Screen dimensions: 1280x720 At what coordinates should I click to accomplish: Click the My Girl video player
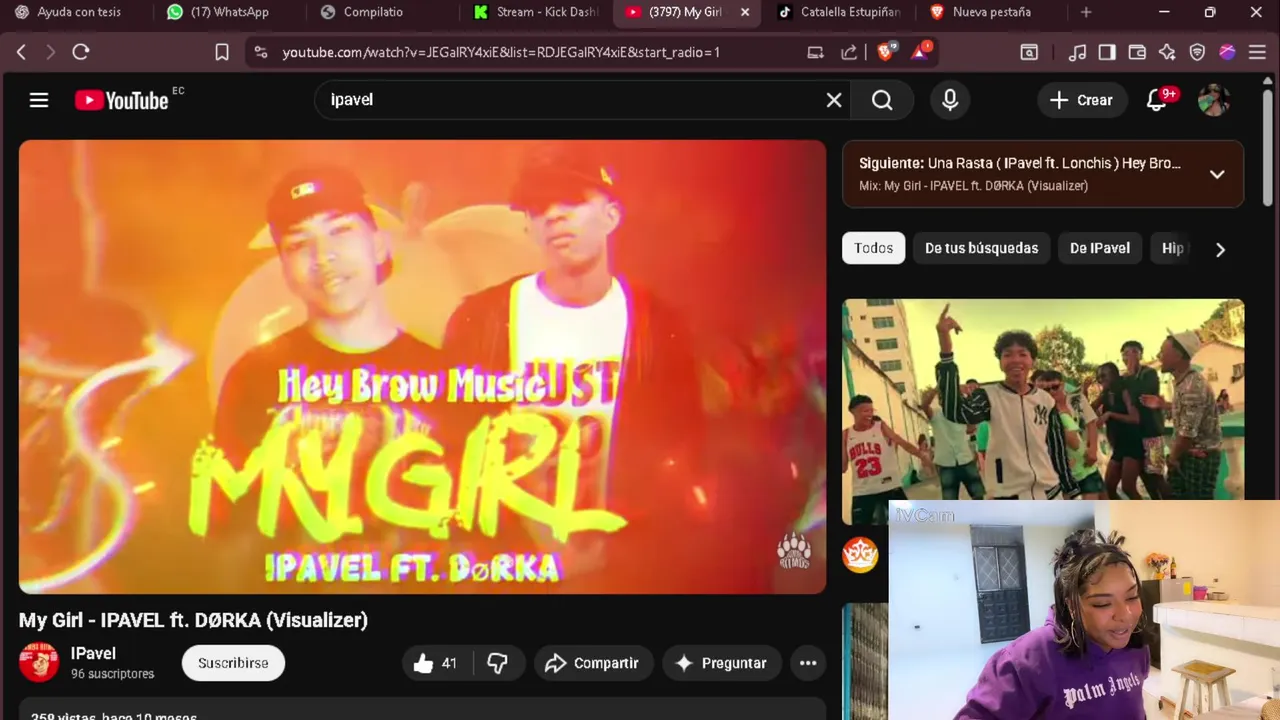tap(422, 367)
